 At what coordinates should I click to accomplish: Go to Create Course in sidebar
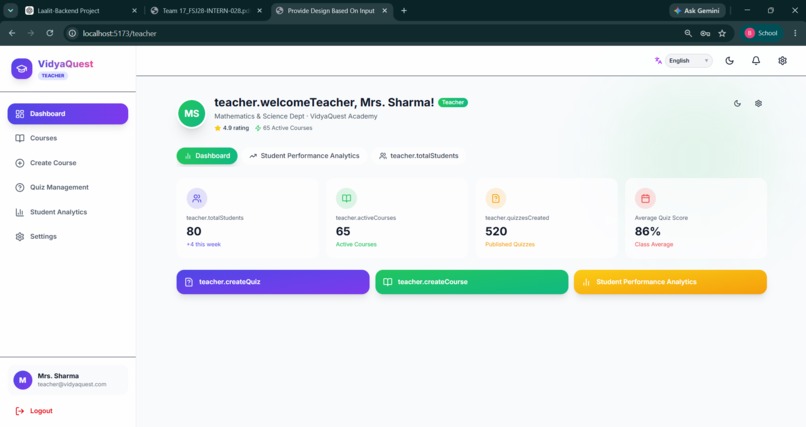[x=67, y=163]
